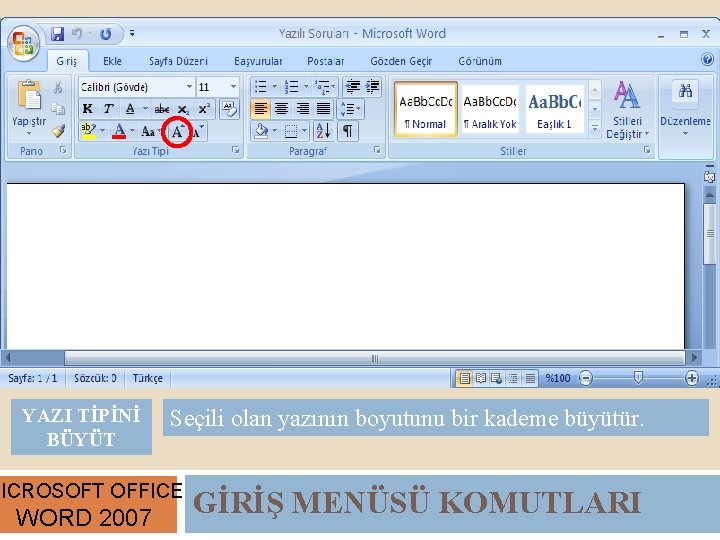The image size is (720, 540).
Task: Apply numbered list formatting
Action: point(292,86)
